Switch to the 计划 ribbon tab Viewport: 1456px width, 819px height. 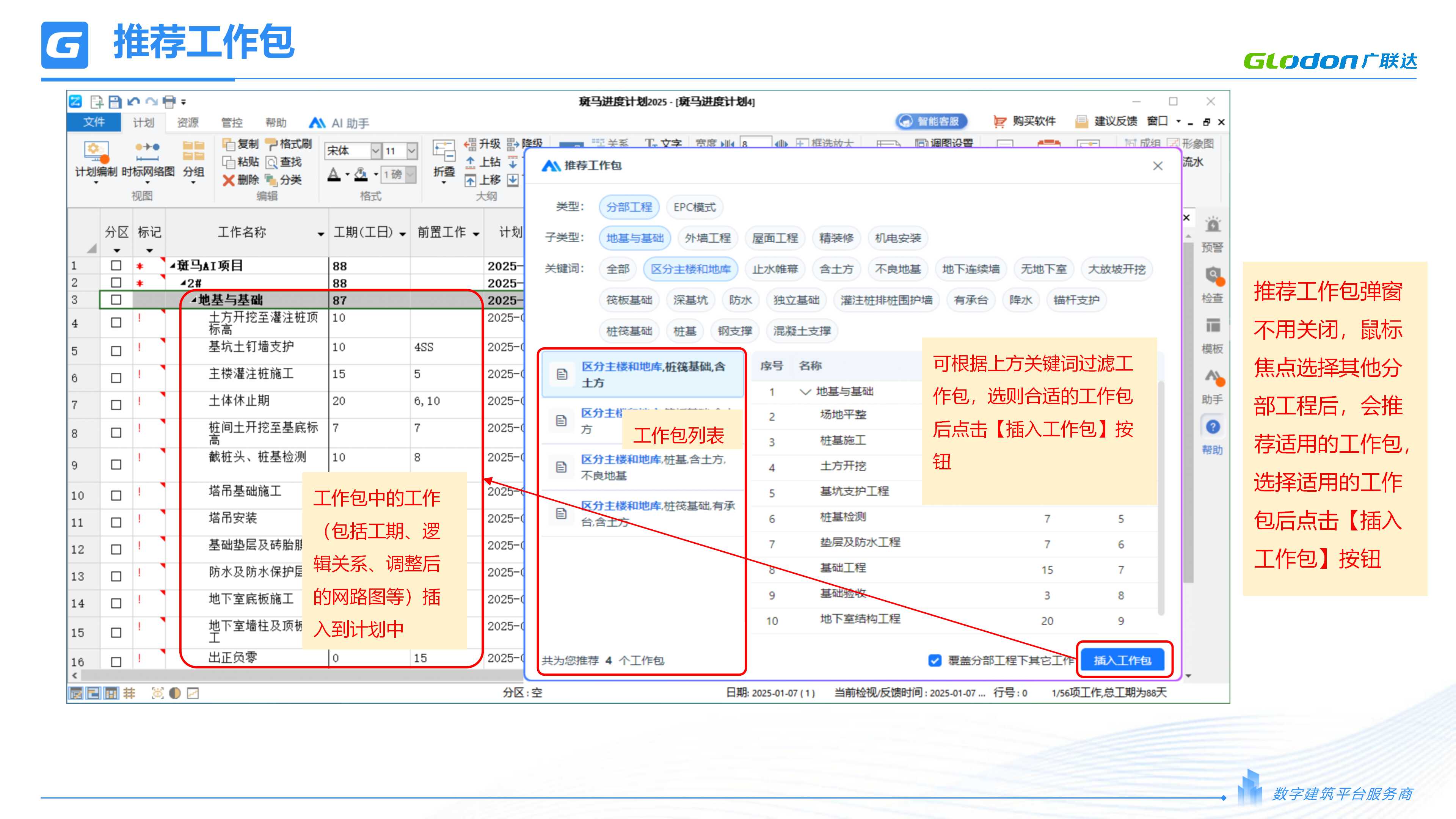pyautogui.click(x=144, y=122)
